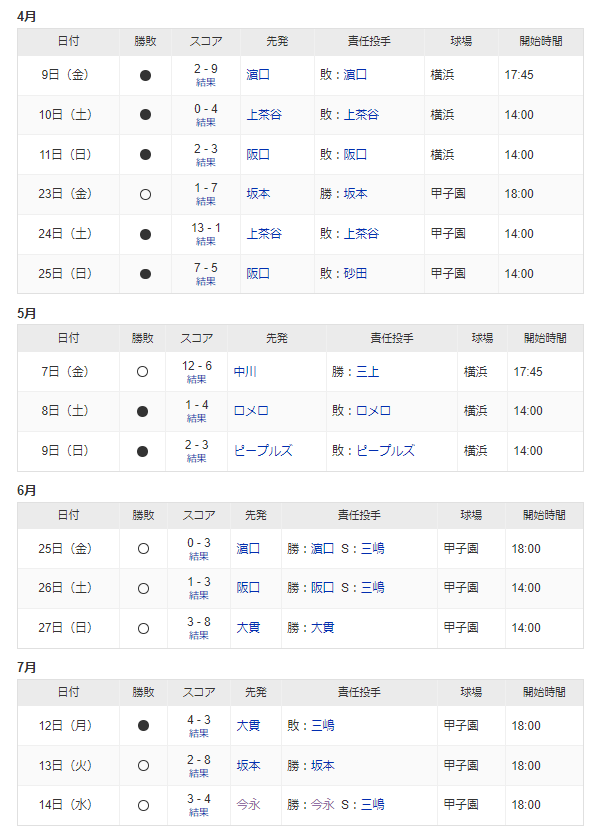Open 大貫 starter link on June 27
The width and height of the screenshot is (595, 833).
(x=248, y=627)
